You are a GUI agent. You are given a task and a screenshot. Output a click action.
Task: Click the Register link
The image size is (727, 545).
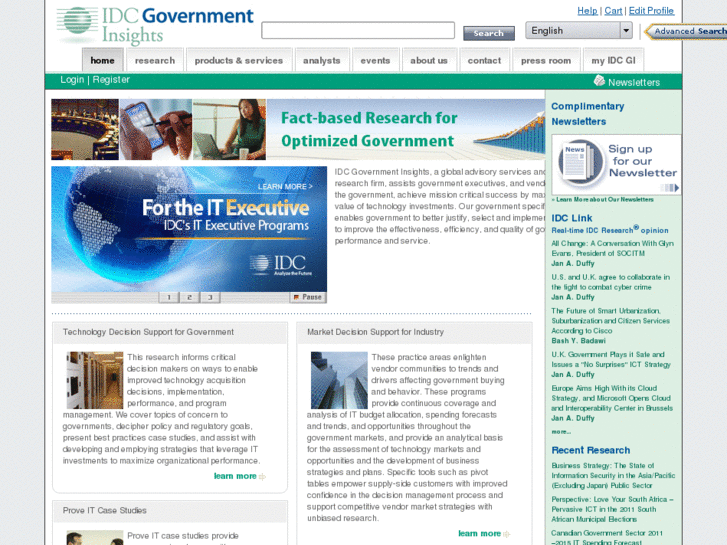111,79
